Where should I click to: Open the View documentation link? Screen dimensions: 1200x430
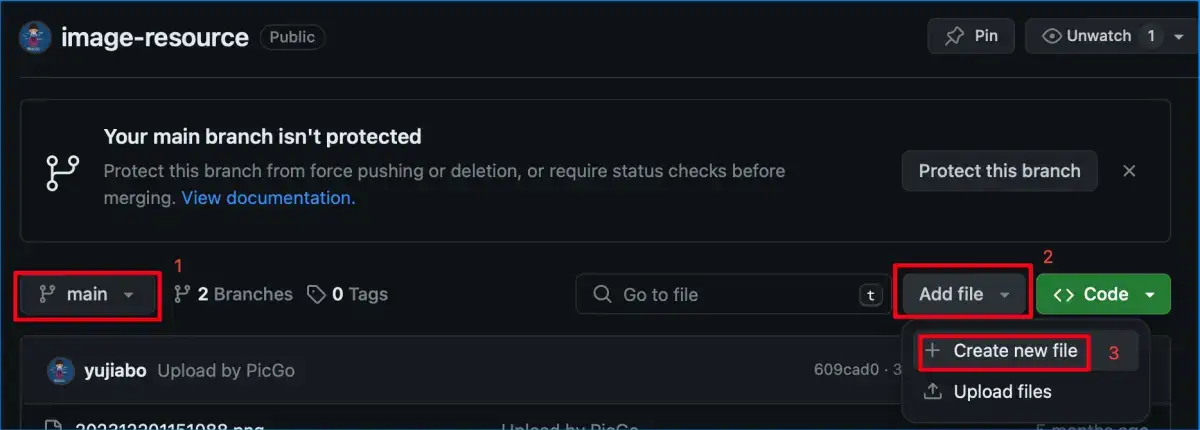click(268, 198)
